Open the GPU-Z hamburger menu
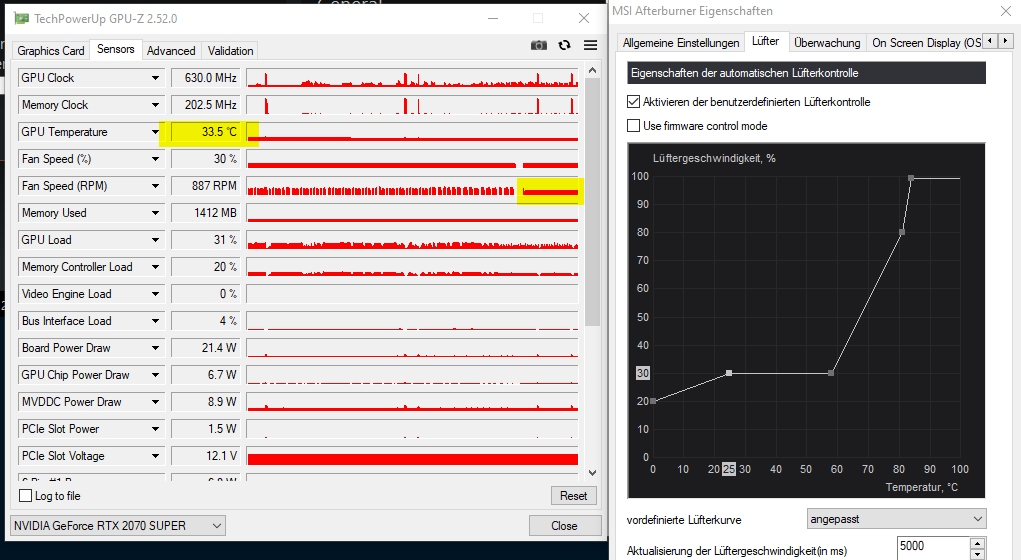Viewport: 1021px width, 560px height. (x=591, y=45)
